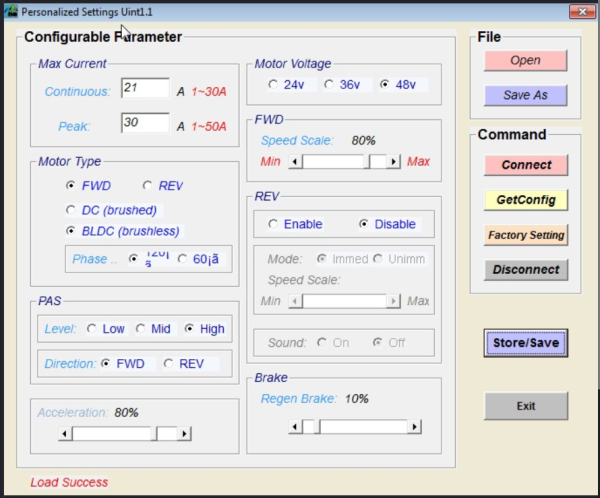Click the FWD Speed Scale left arrow
Screen dimensions: 600x498
click(295, 162)
